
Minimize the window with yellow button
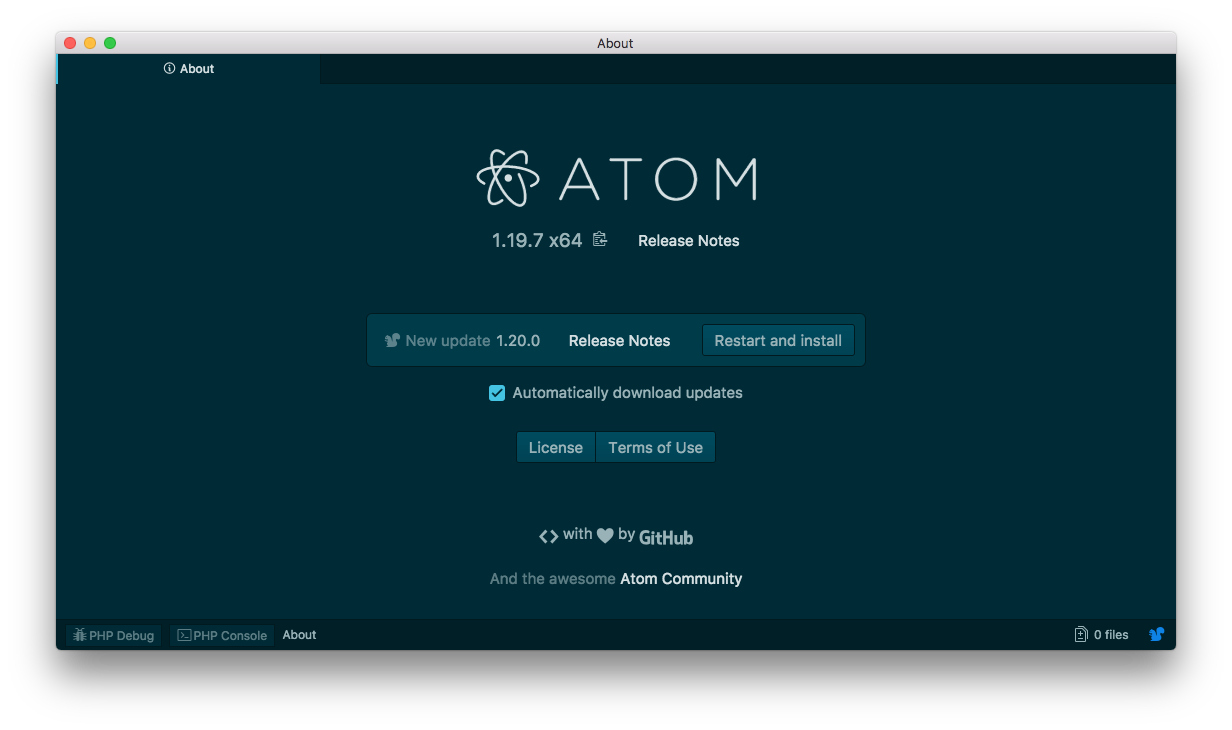90,43
